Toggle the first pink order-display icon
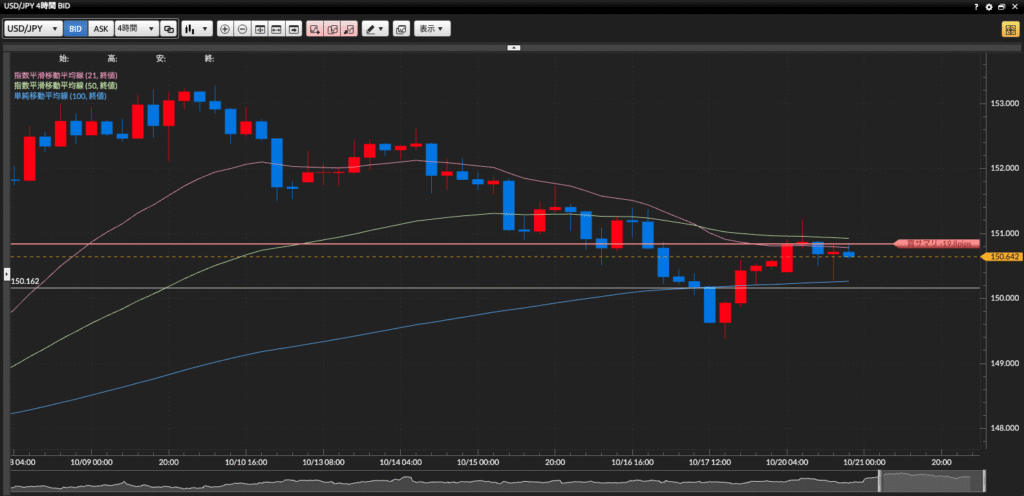Viewport: 1024px width, 496px height. 315,29
